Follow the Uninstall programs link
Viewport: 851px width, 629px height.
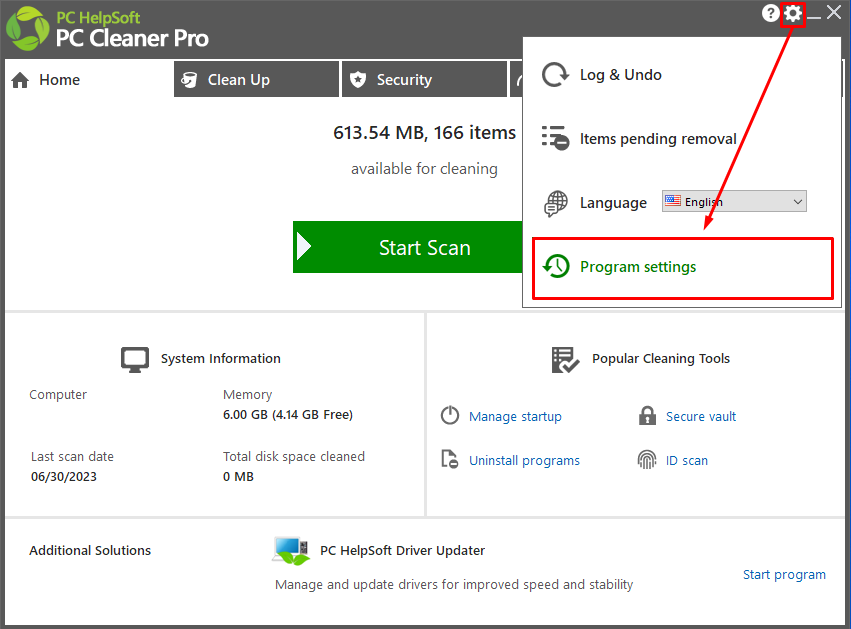pyautogui.click(x=524, y=460)
